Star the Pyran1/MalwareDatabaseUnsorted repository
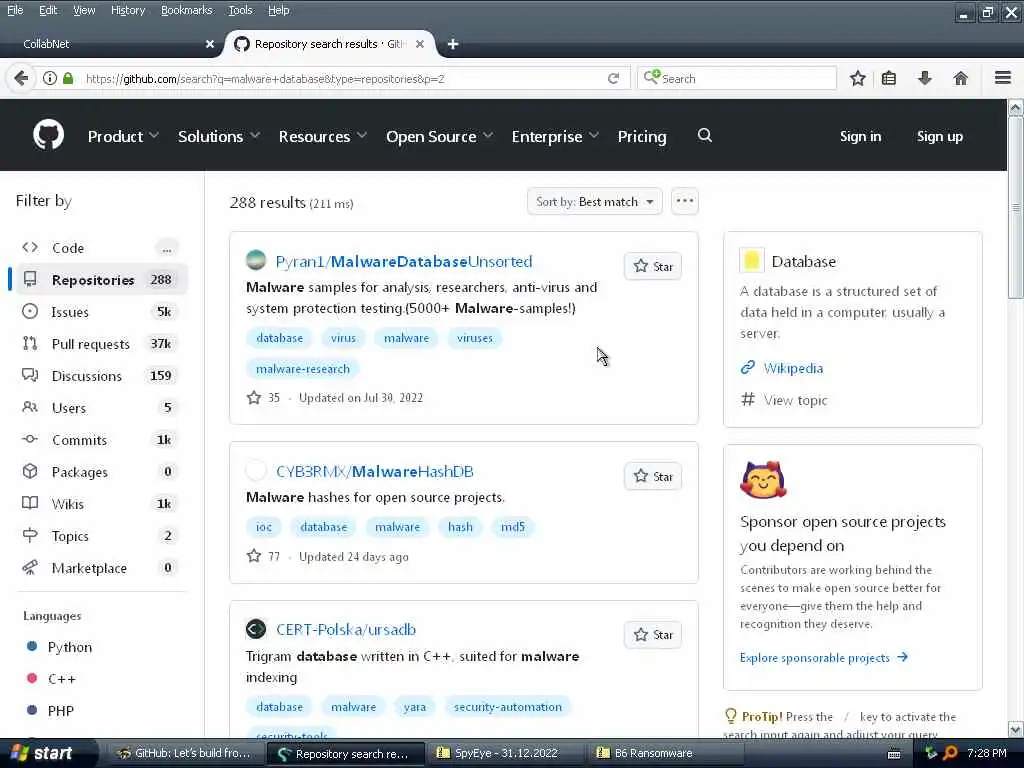Image resolution: width=1024 pixels, height=768 pixels. 652,266
